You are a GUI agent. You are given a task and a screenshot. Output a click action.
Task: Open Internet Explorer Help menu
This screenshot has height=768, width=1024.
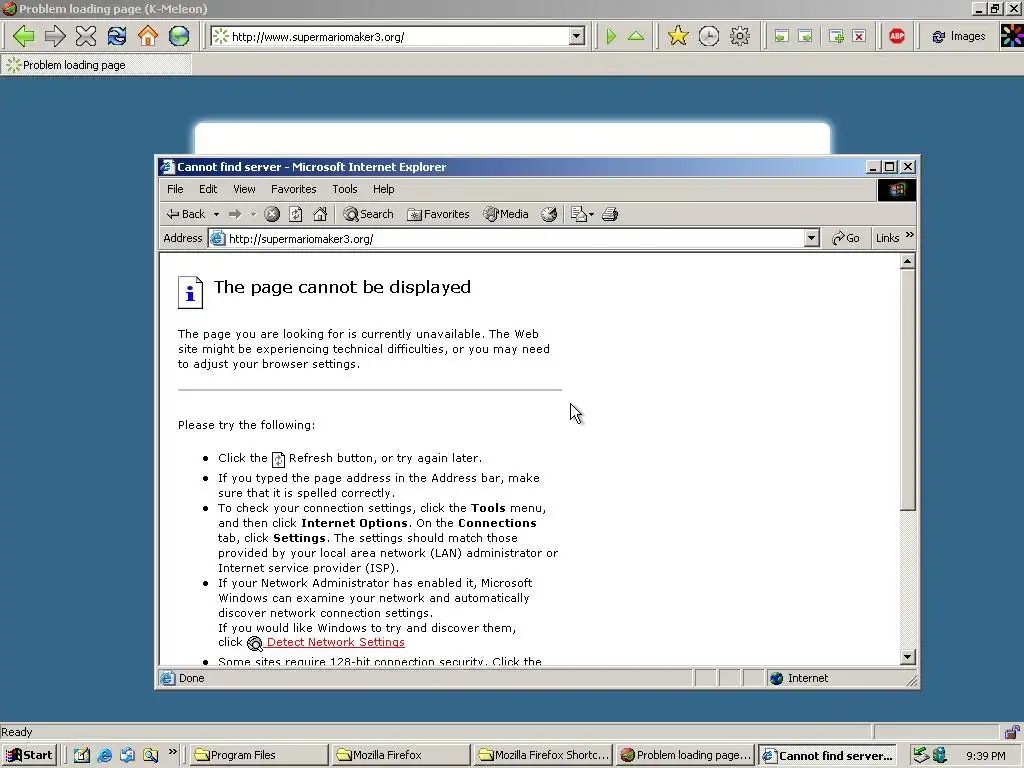[x=383, y=189]
